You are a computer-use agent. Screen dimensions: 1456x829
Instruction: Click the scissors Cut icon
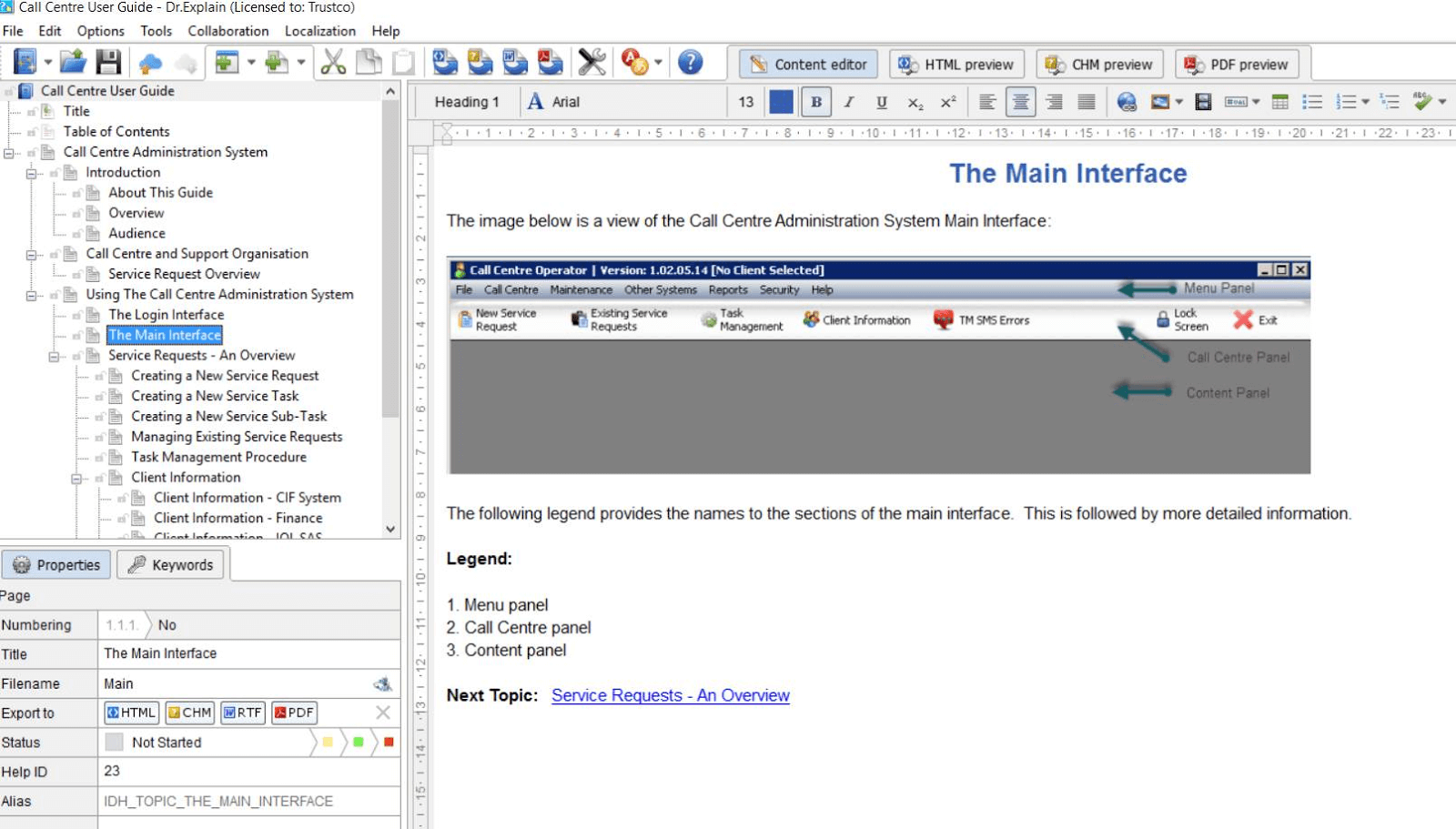333,62
